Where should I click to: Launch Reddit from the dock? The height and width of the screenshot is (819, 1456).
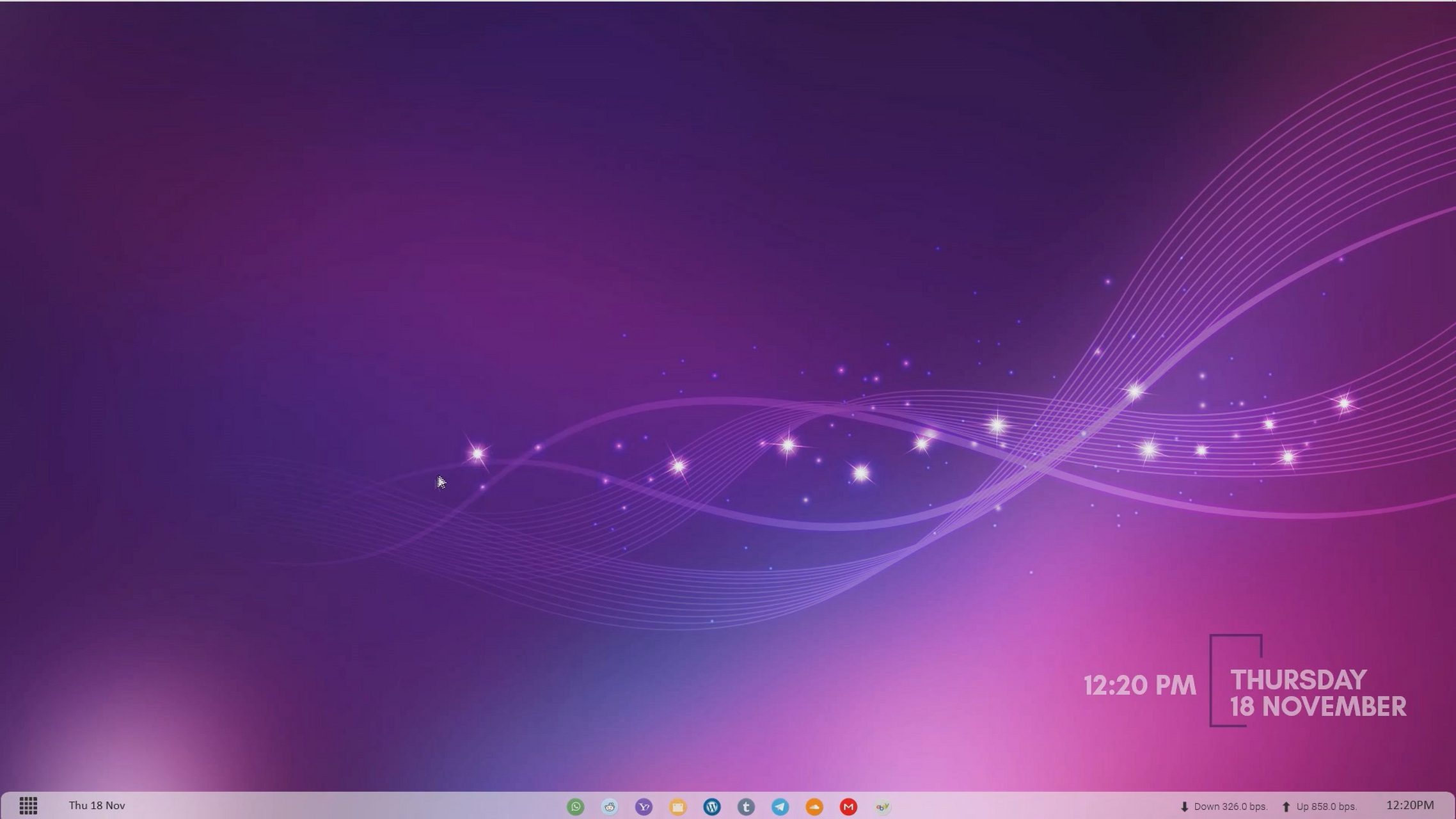(x=609, y=806)
